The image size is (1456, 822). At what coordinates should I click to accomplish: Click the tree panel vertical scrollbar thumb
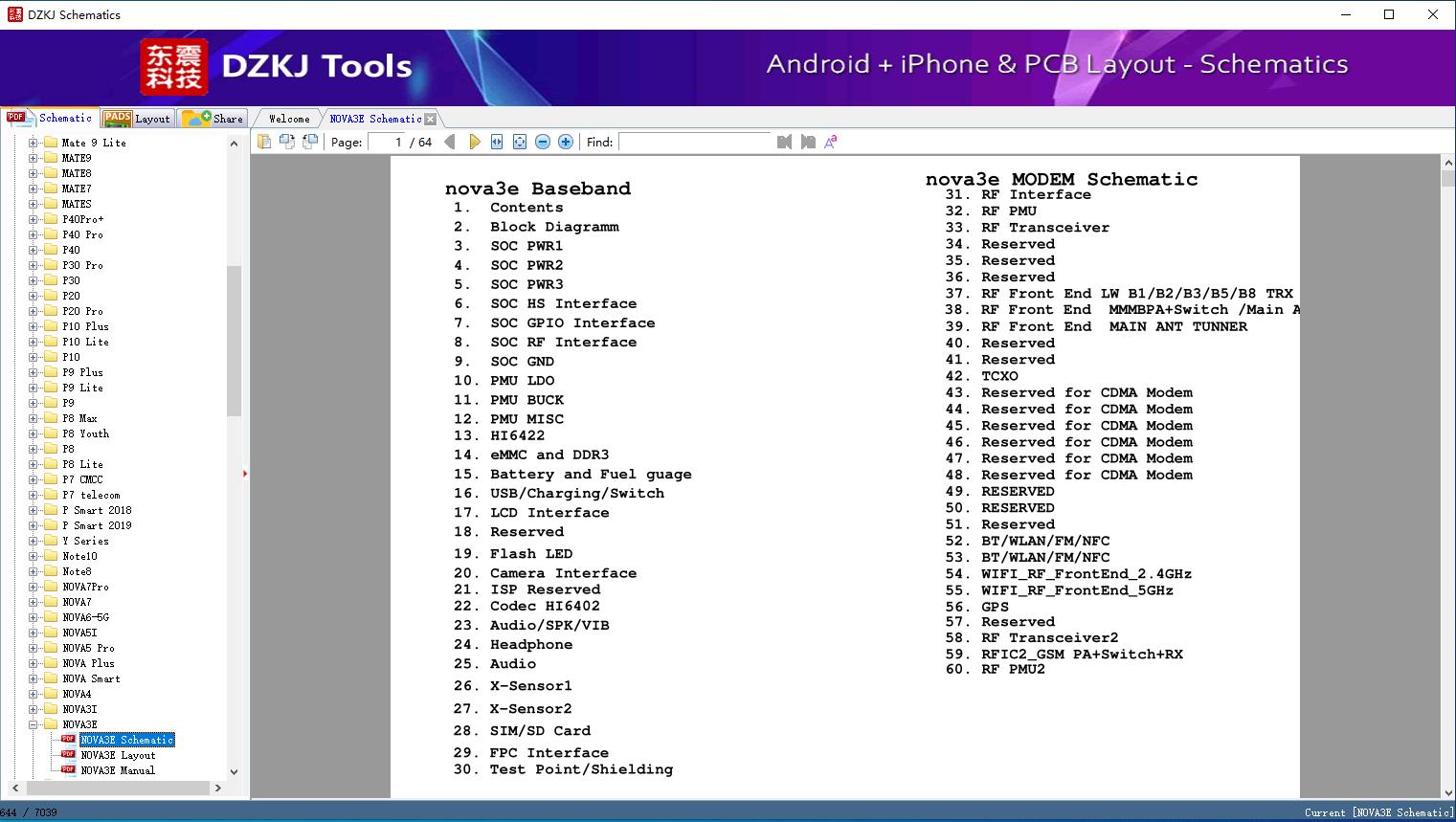(x=234, y=341)
